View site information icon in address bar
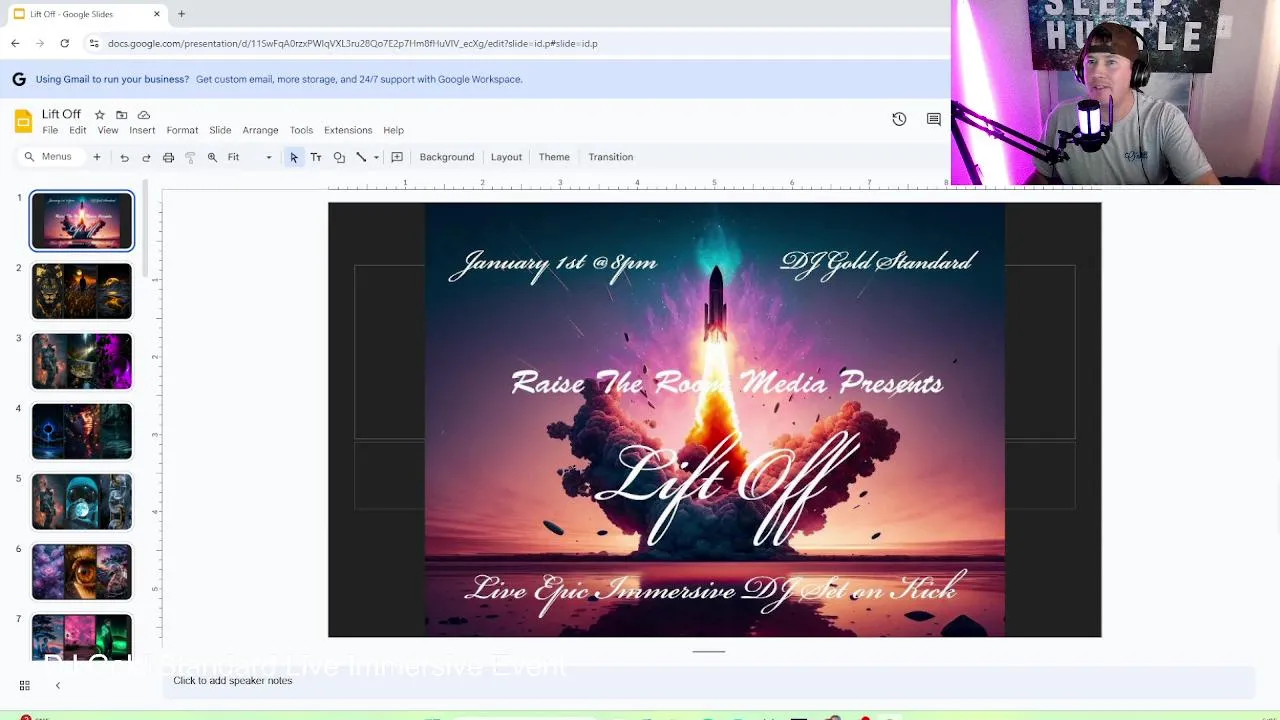 pos(94,43)
